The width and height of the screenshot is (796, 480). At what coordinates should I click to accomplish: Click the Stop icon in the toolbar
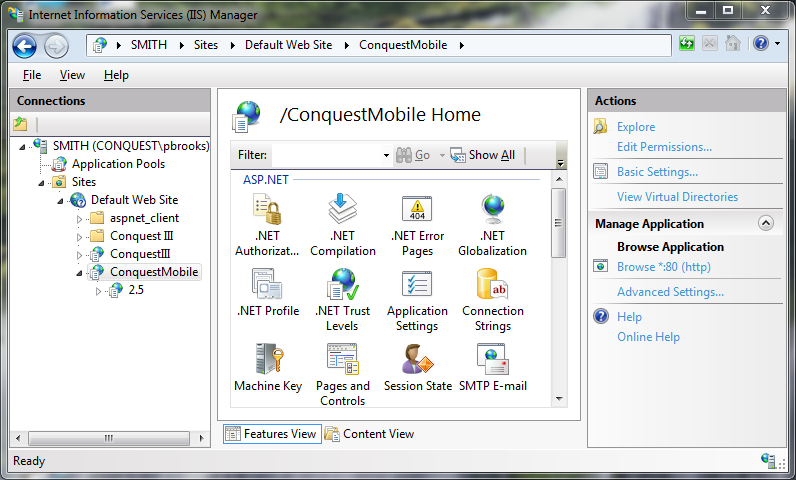tap(710, 44)
